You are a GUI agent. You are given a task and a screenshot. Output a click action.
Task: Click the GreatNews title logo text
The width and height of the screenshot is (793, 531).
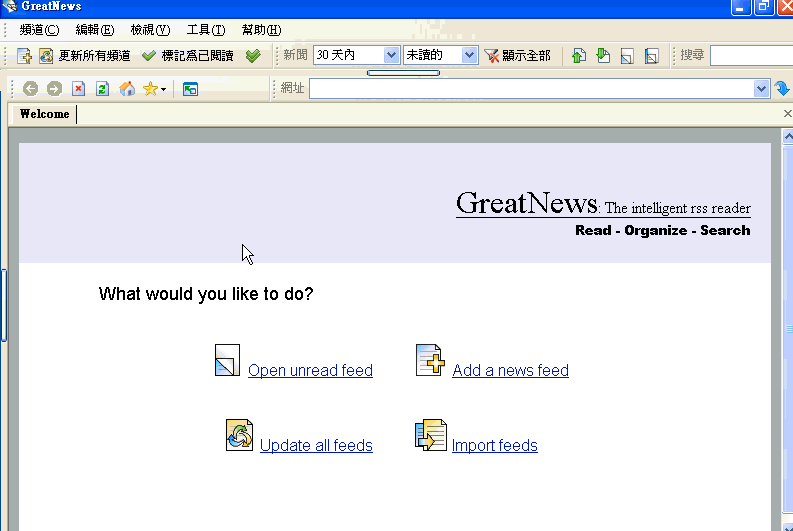(526, 203)
